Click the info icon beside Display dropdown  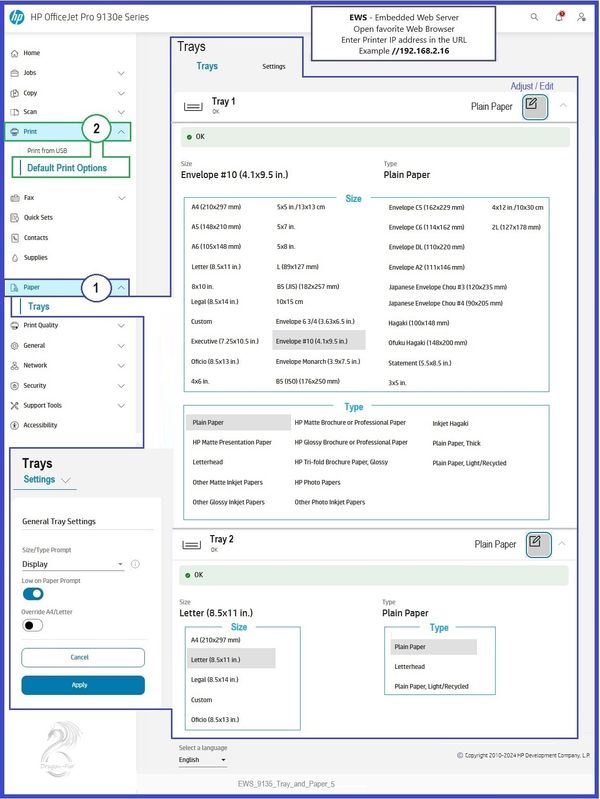pos(135,564)
